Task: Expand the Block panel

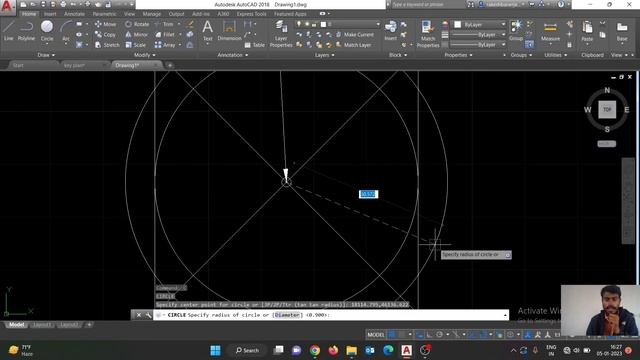Action: [x=398, y=55]
